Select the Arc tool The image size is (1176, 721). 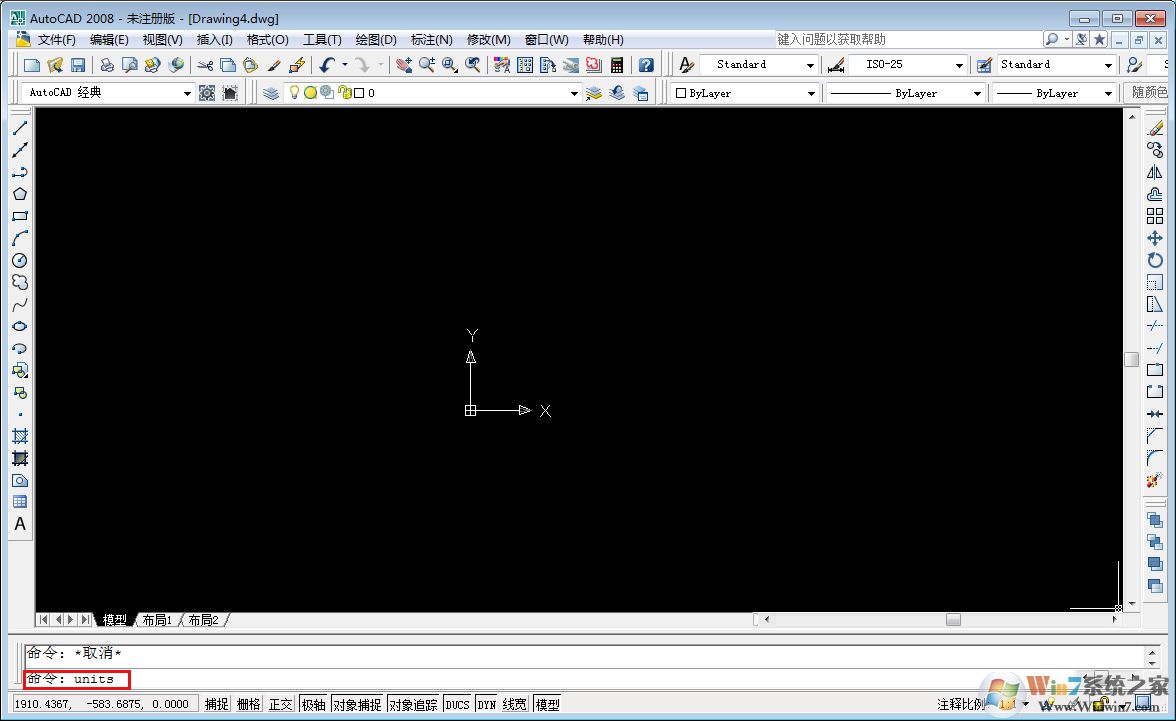coord(20,238)
